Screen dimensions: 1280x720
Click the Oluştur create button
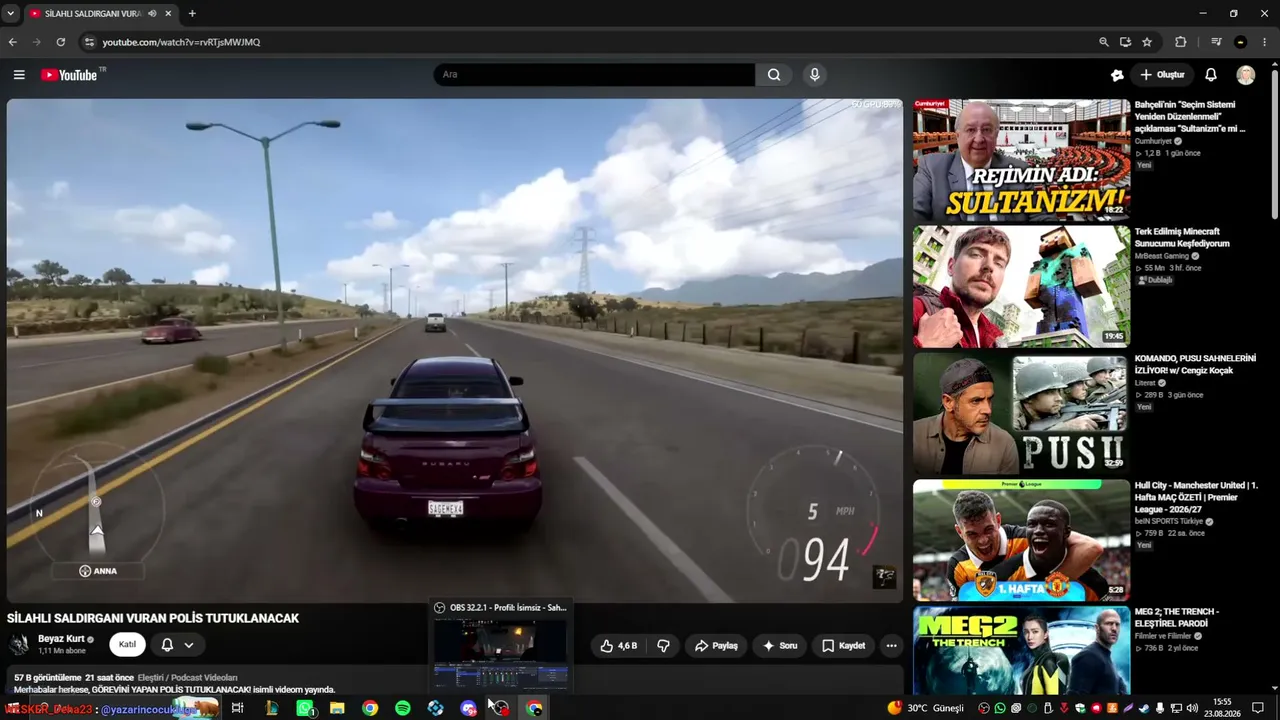coord(1162,75)
